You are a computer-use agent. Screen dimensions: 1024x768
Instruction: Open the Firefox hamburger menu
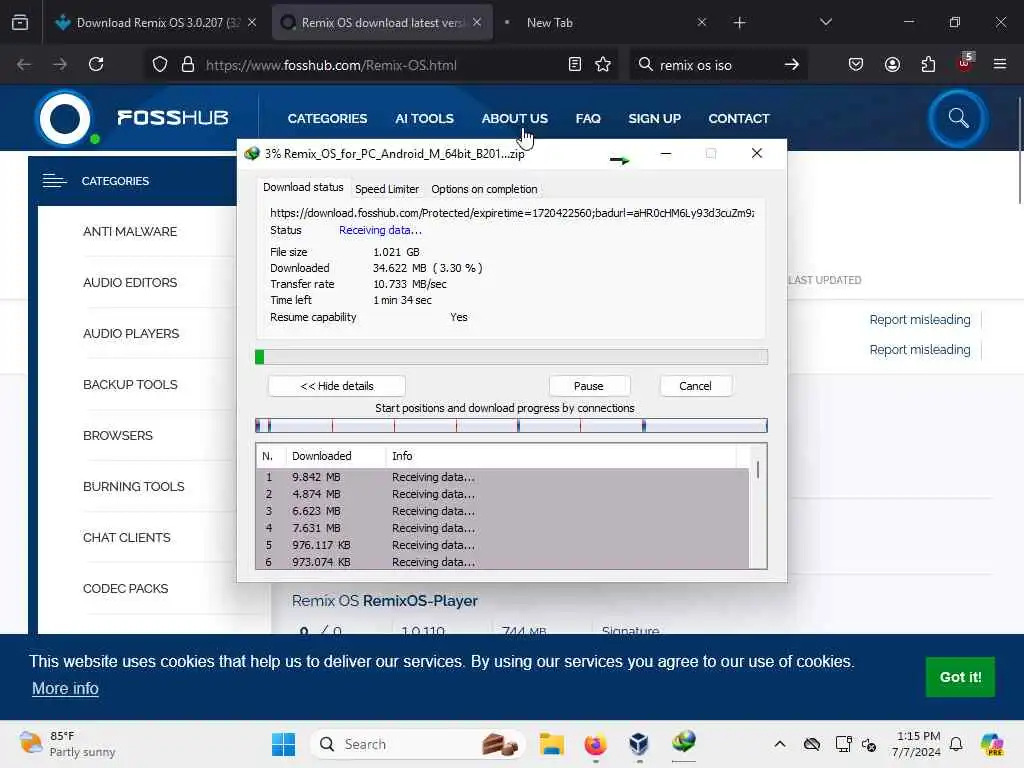tap(1000, 64)
